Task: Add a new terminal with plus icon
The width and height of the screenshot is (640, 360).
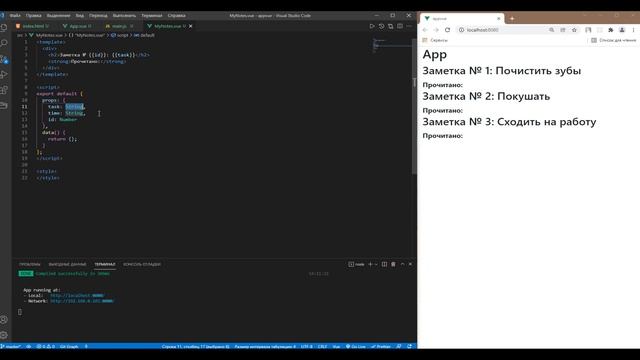Action: coord(370,264)
